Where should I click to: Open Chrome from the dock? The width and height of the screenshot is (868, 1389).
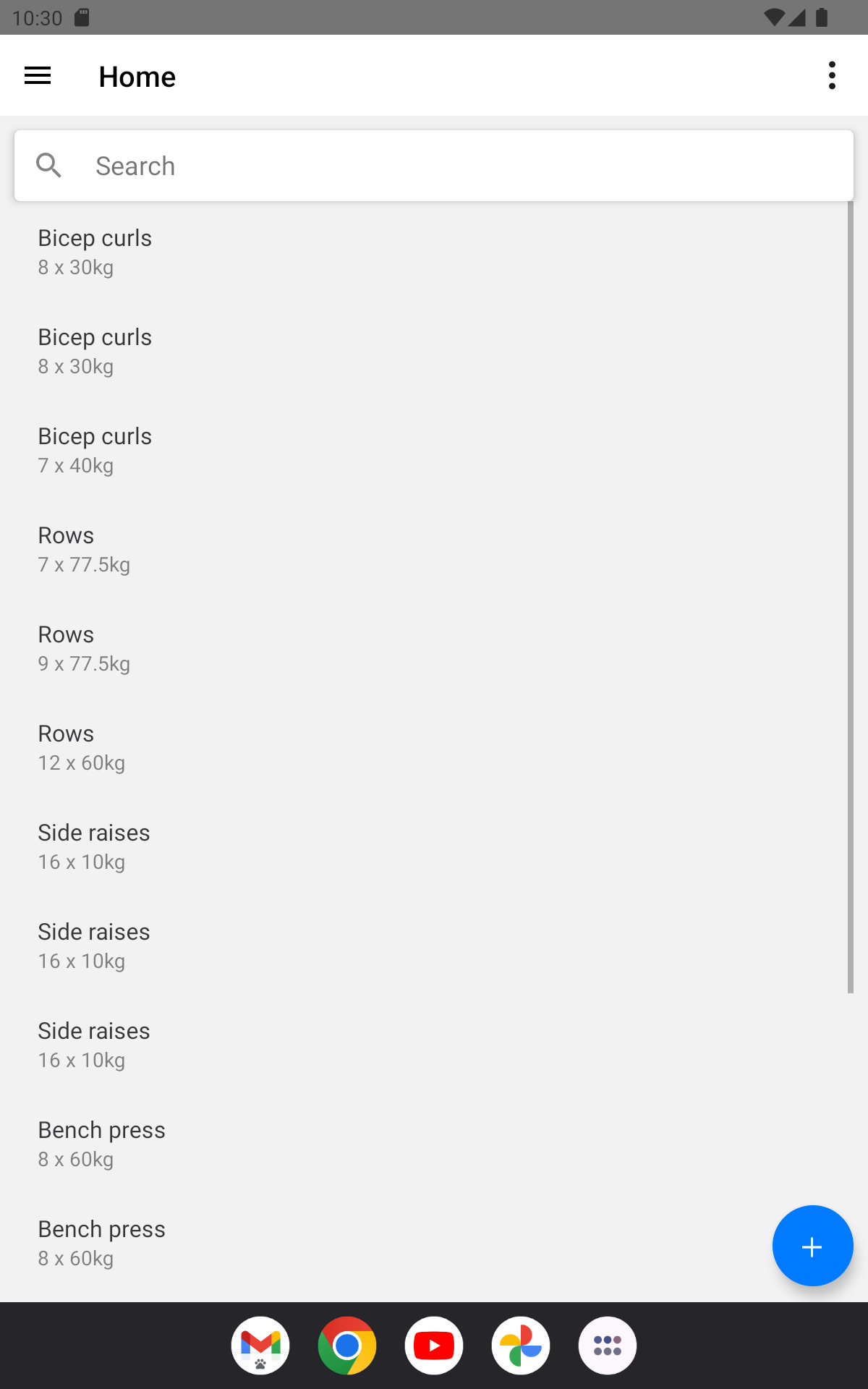coord(347,1346)
